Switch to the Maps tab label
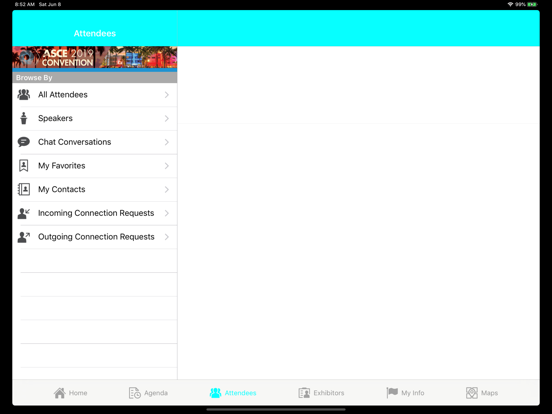Image resolution: width=552 pixels, height=414 pixels. tap(489, 393)
